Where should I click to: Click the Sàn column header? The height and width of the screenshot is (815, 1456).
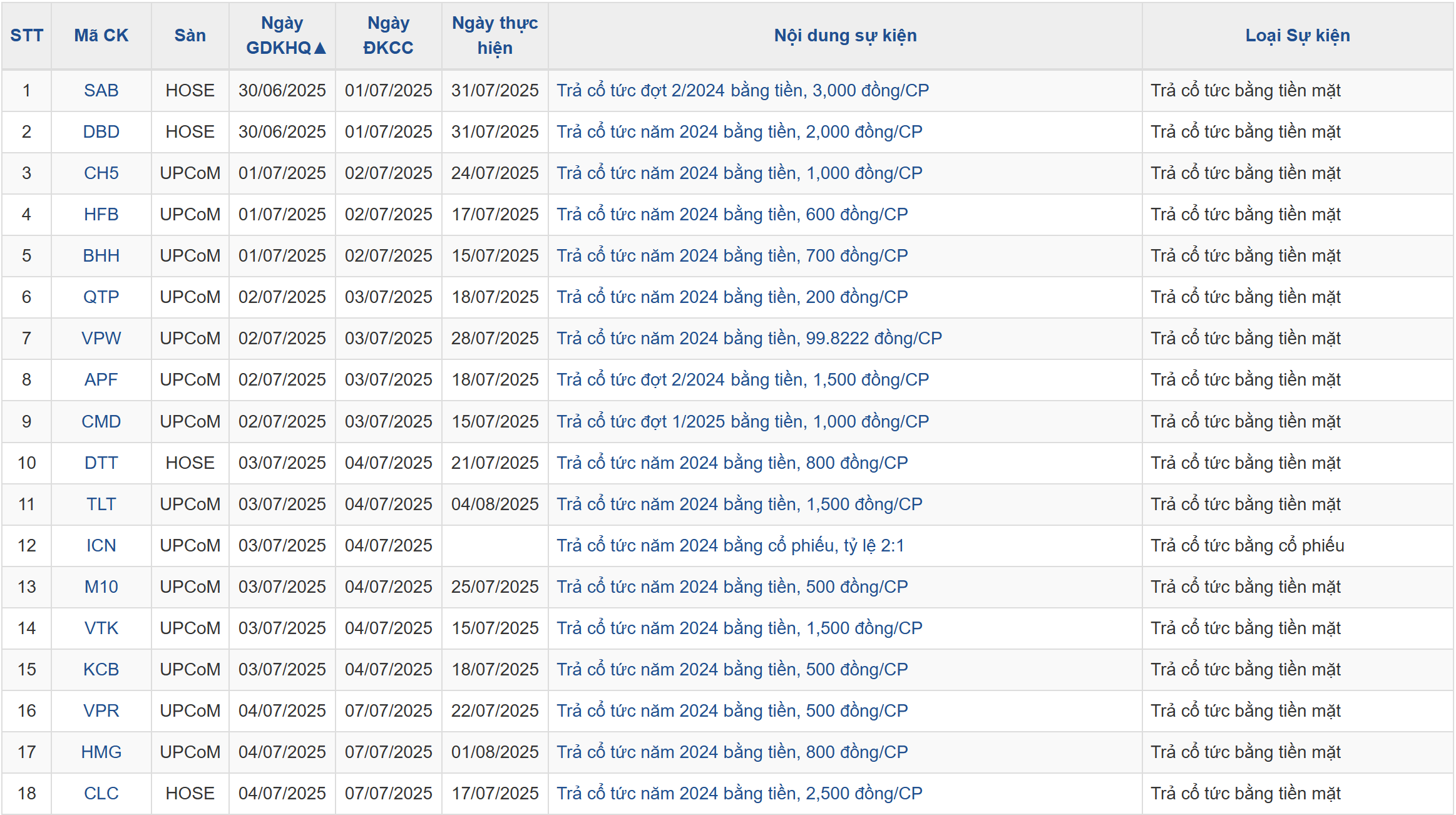[190, 36]
